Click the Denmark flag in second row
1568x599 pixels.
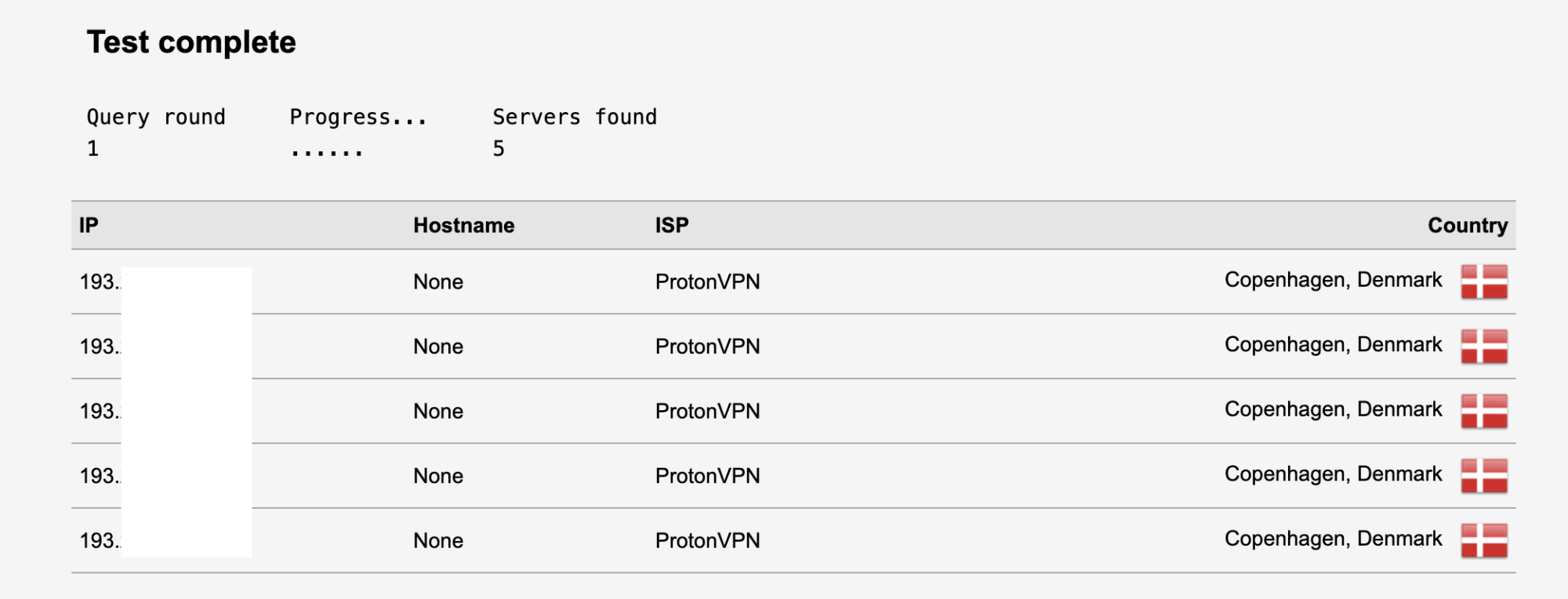click(x=1484, y=346)
